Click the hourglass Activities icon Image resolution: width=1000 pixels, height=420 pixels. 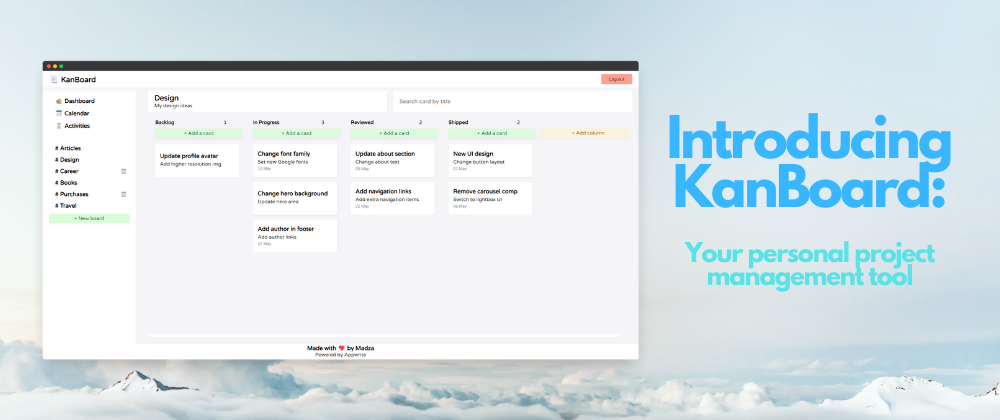tap(59, 126)
